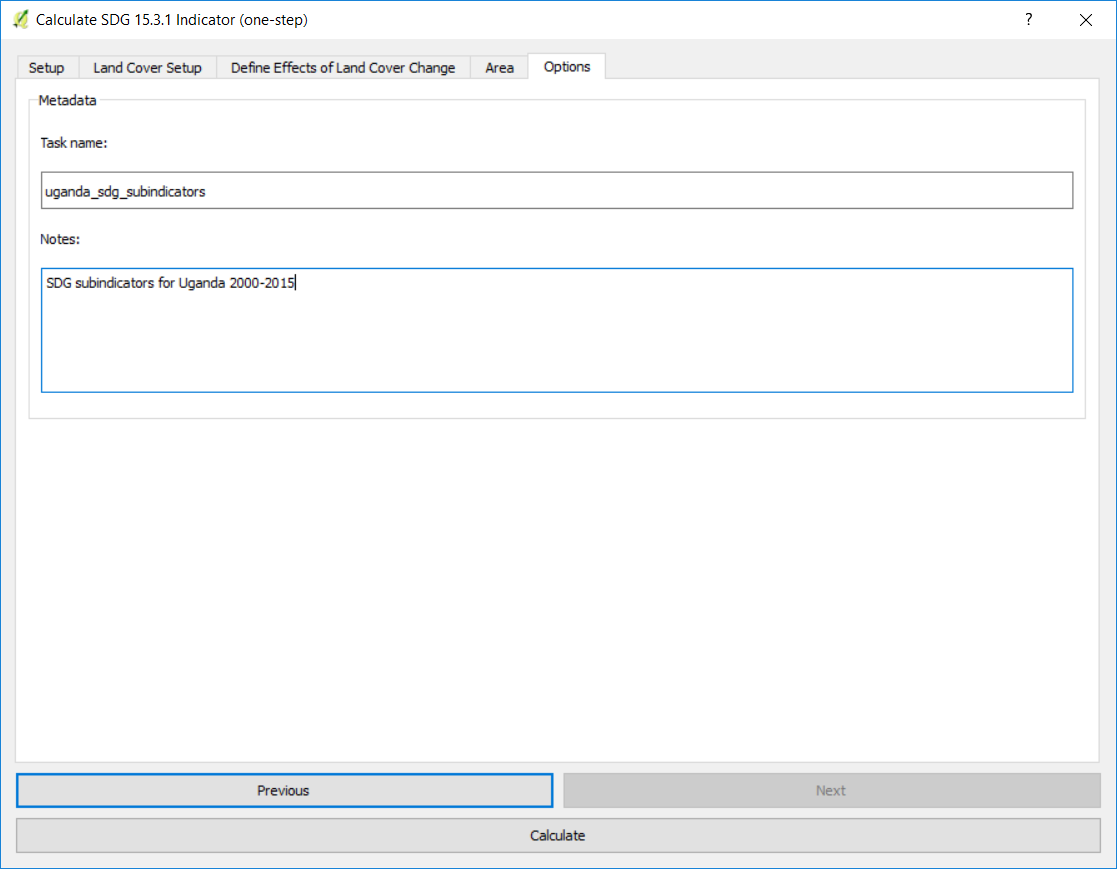Switch to the Setup tab
This screenshot has width=1117, height=869.
click(x=46, y=68)
